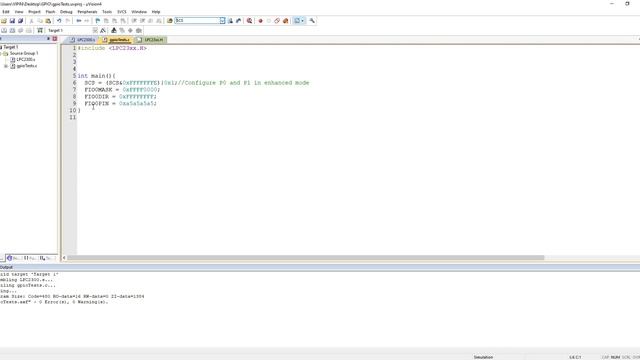Toggle the bookmark flag icon
640x360 pixels.
[x=98, y=21]
